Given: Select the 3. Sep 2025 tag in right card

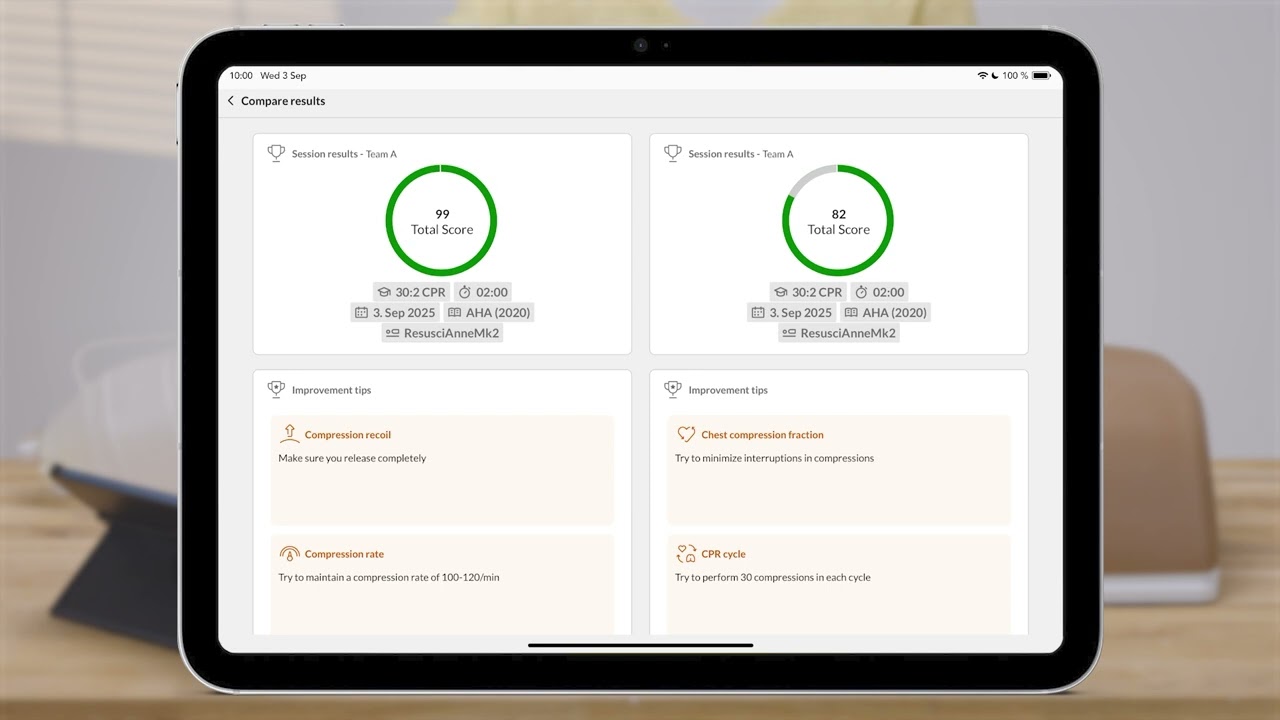Looking at the screenshot, I should 791,312.
